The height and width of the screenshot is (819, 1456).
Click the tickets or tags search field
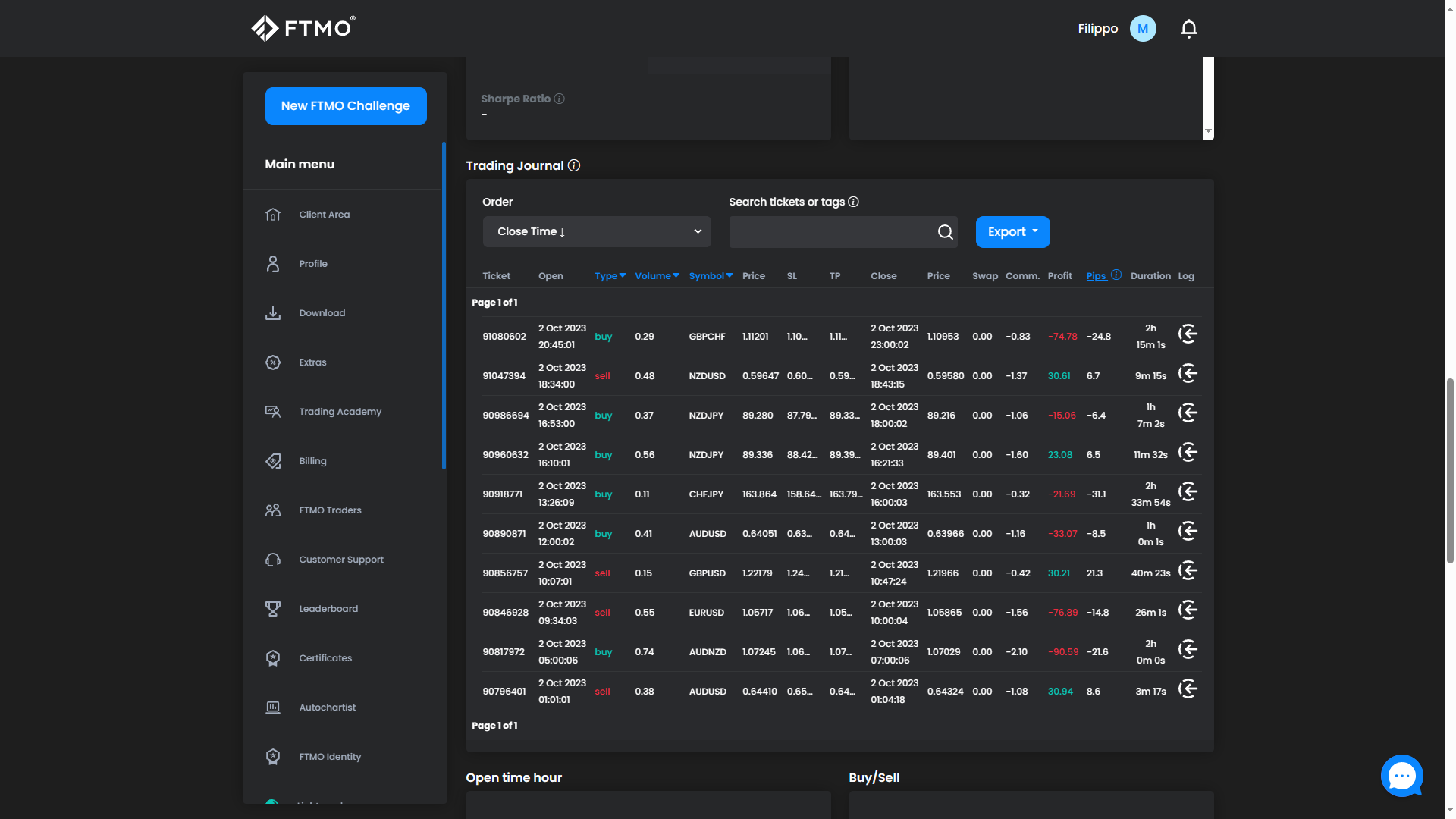(831, 232)
